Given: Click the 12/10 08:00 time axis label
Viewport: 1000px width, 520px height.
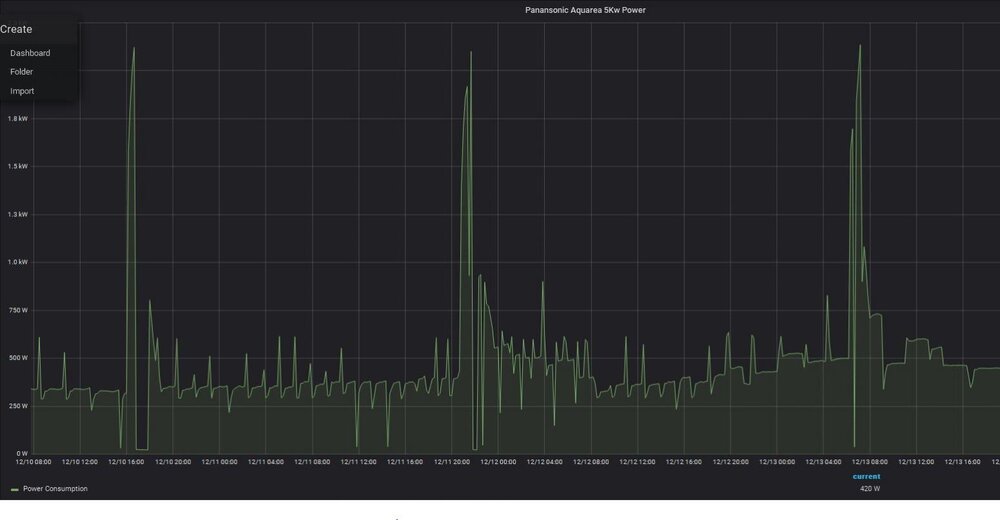Looking at the screenshot, I should [33, 462].
